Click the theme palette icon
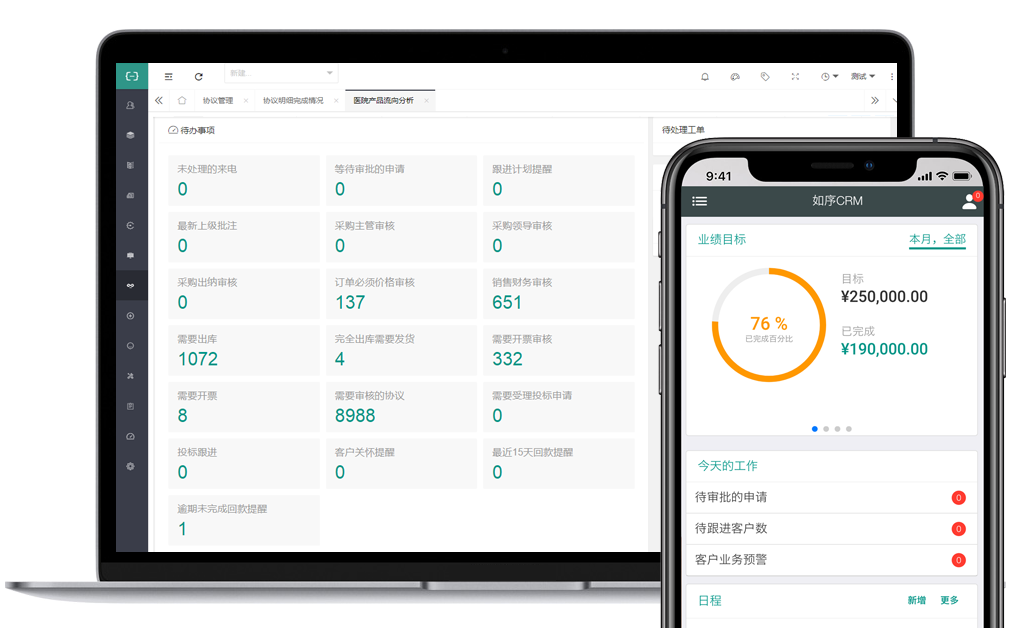Viewport: 1018px width, 628px height. coord(735,77)
